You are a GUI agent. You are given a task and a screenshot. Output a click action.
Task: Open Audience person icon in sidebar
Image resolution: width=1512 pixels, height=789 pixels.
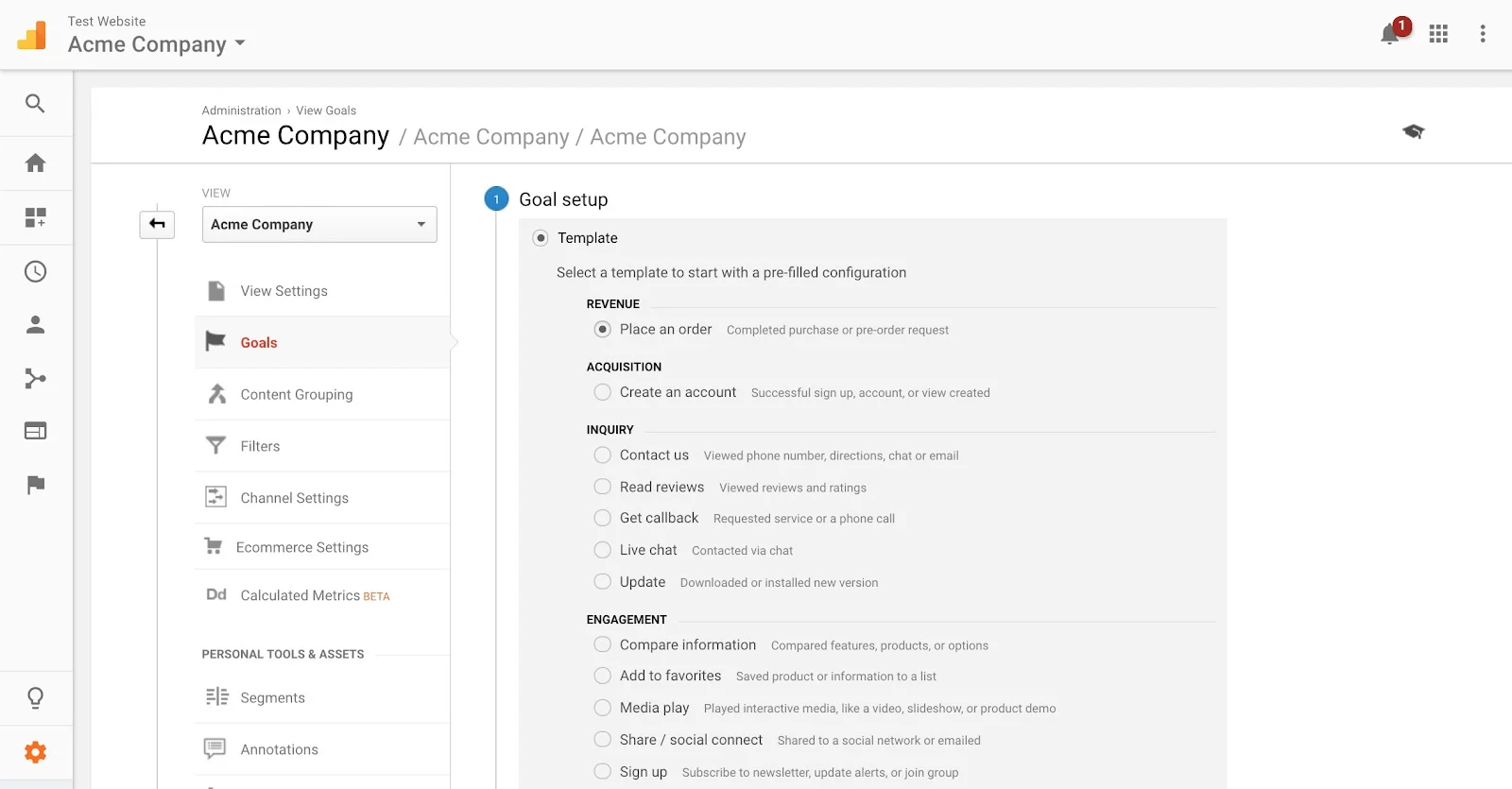35,325
